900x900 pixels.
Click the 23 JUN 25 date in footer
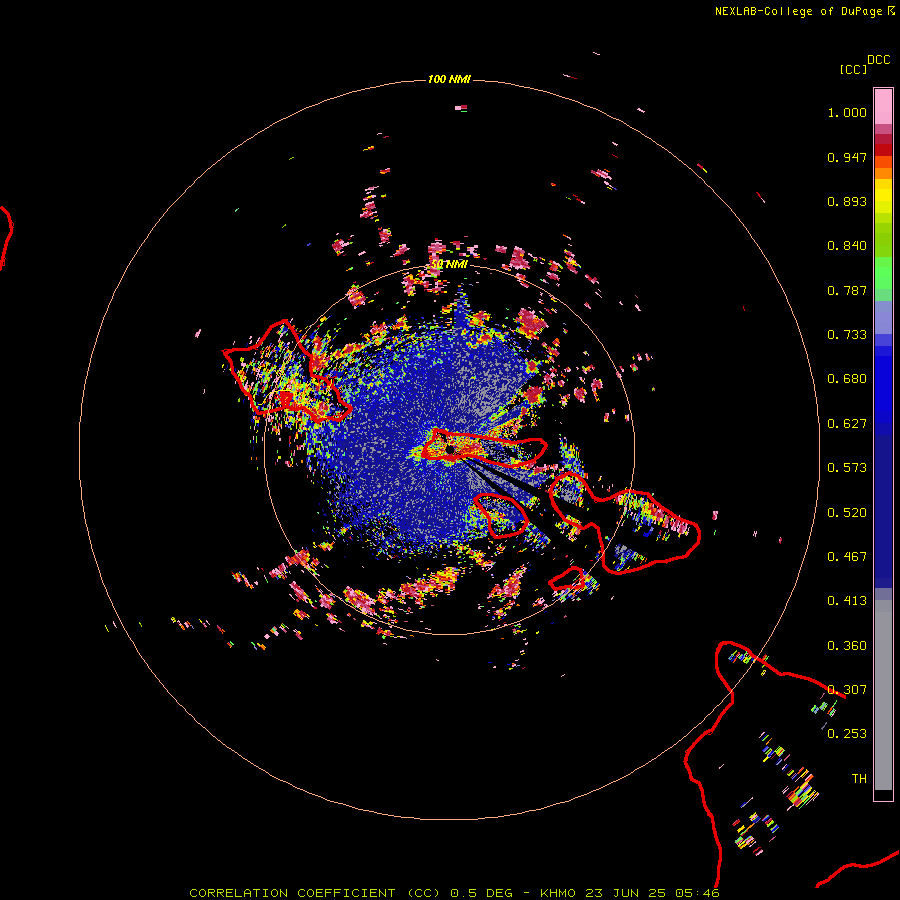click(625, 893)
